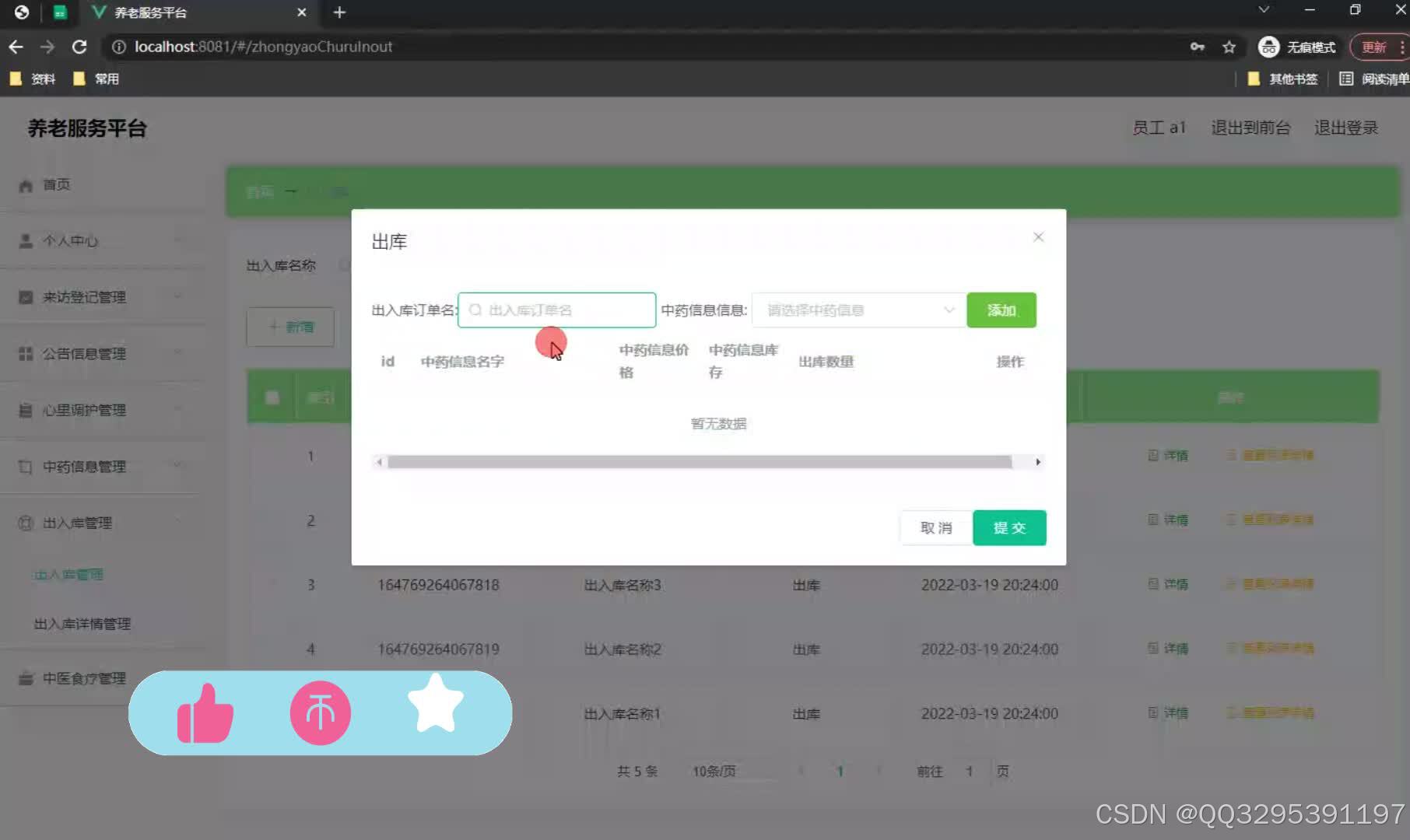The image size is (1410, 840).
Task: Click the dialog table horizontal scrollbar
Action: (x=700, y=462)
